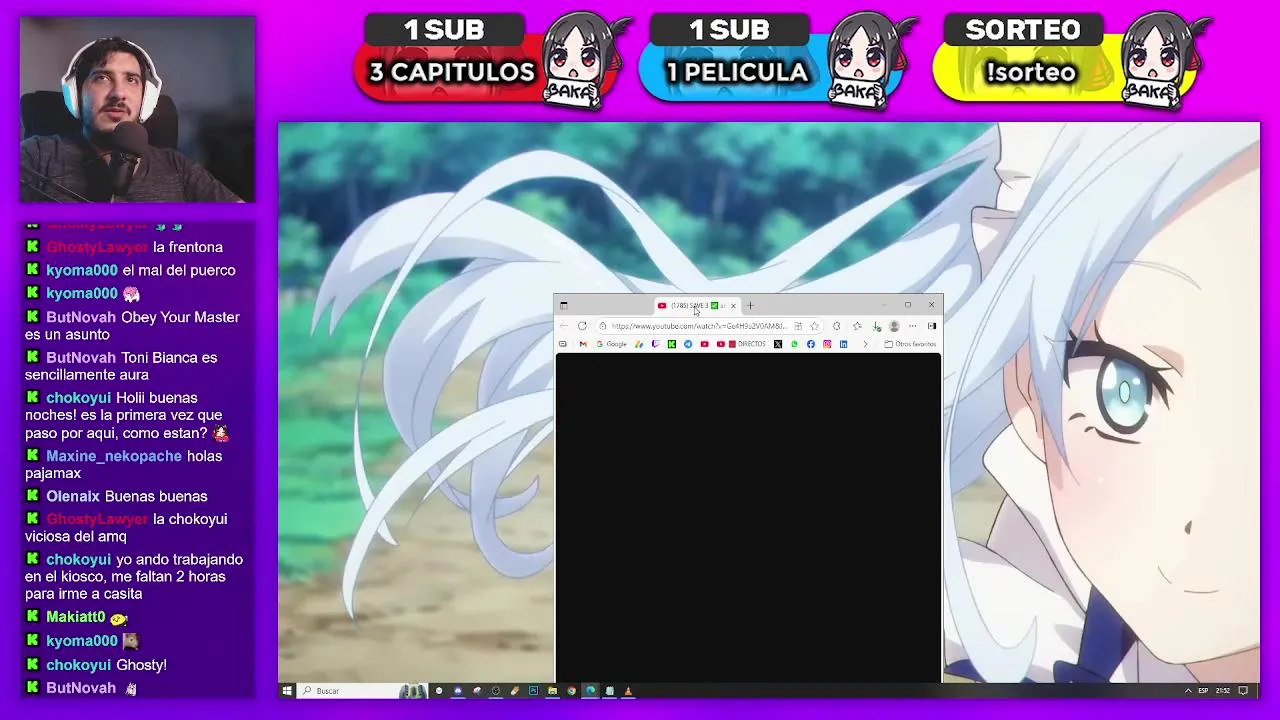Close the YouTube browser tab
The height and width of the screenshot is (720, 1280).
(733, 305)
